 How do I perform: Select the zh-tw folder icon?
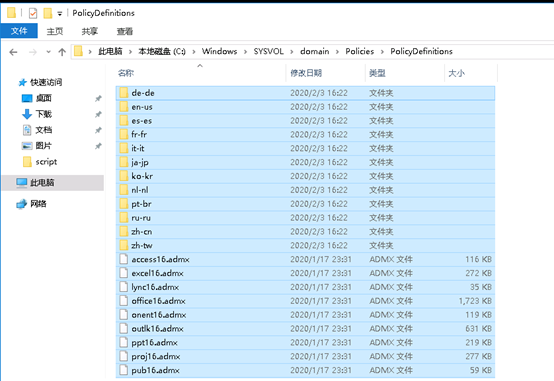(124, 245)
